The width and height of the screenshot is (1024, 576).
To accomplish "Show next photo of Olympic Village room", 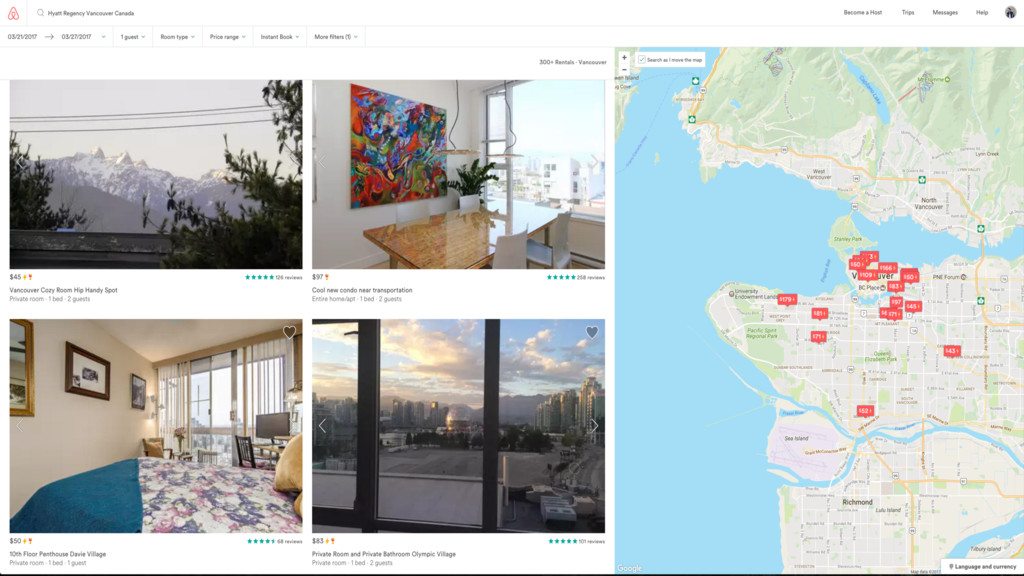I will coord(594,426).
